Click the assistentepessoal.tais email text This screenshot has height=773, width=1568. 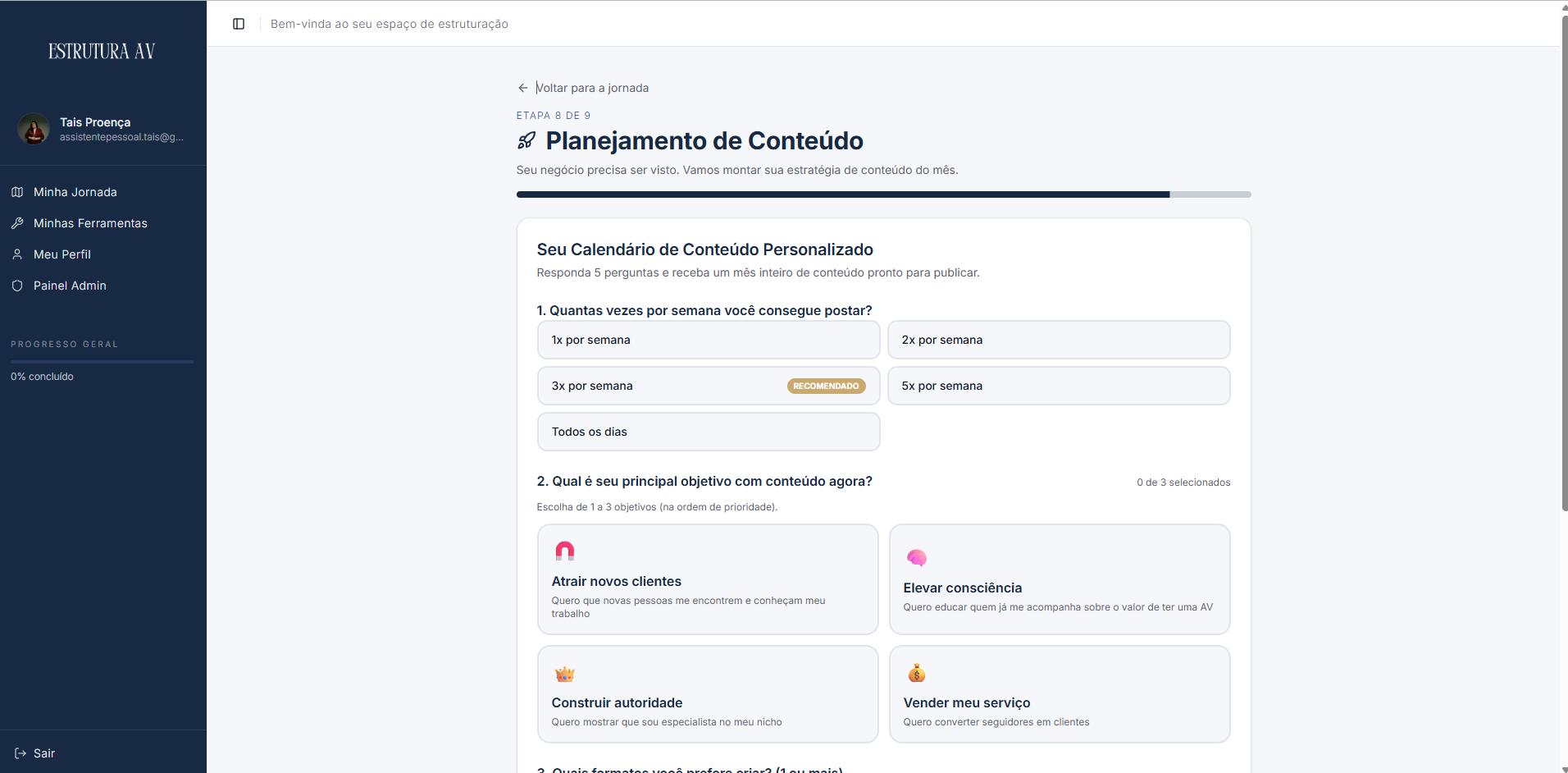(x=121, y=137)
